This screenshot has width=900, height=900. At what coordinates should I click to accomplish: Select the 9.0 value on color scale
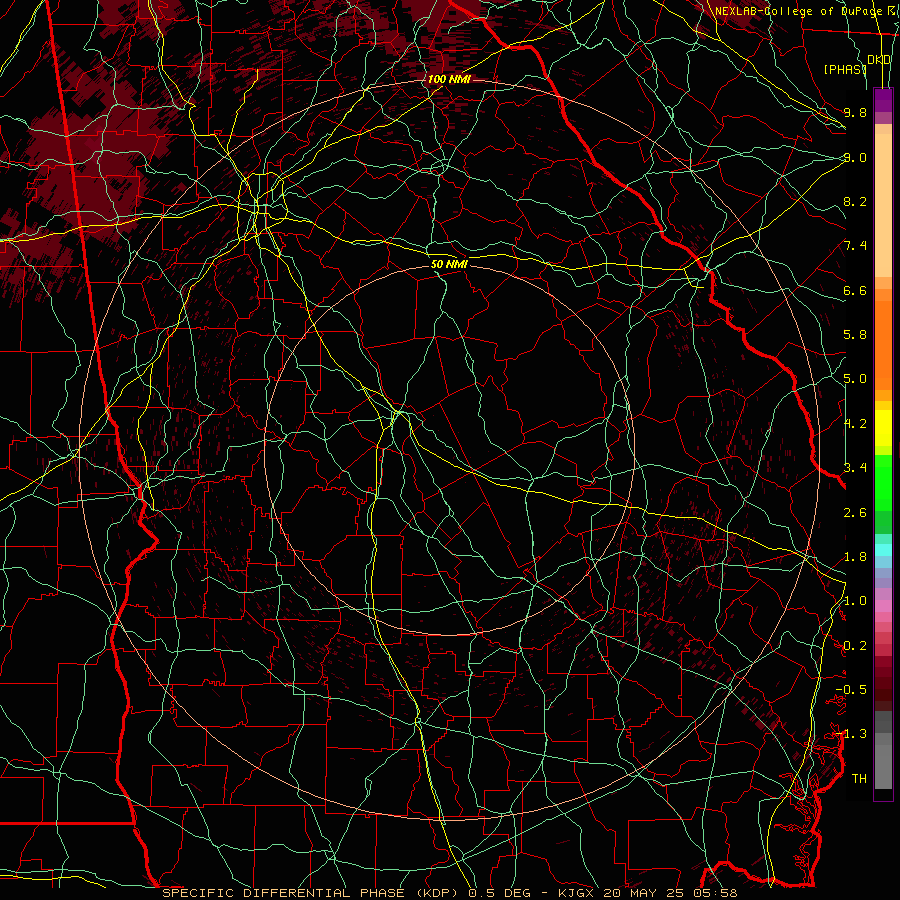[855, 157]
